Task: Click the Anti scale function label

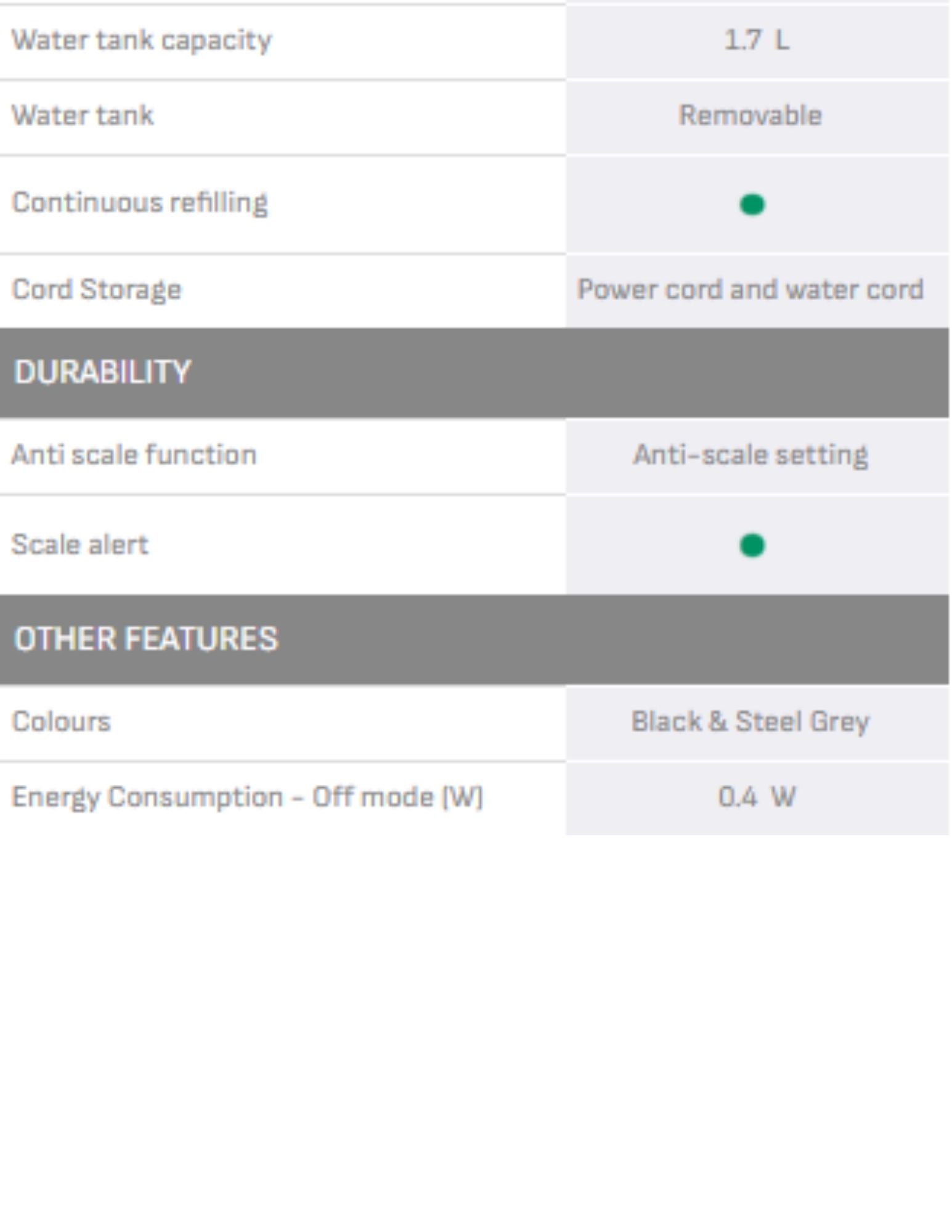Action: (x=134, y=455)
